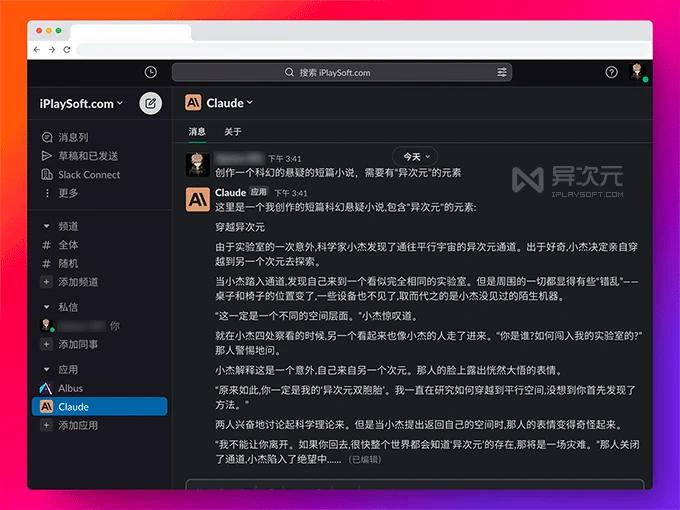The height and width of the screenshot is (510, 680).
Task: Click 添加应用 add apps
Action: [x=70, y=425]
